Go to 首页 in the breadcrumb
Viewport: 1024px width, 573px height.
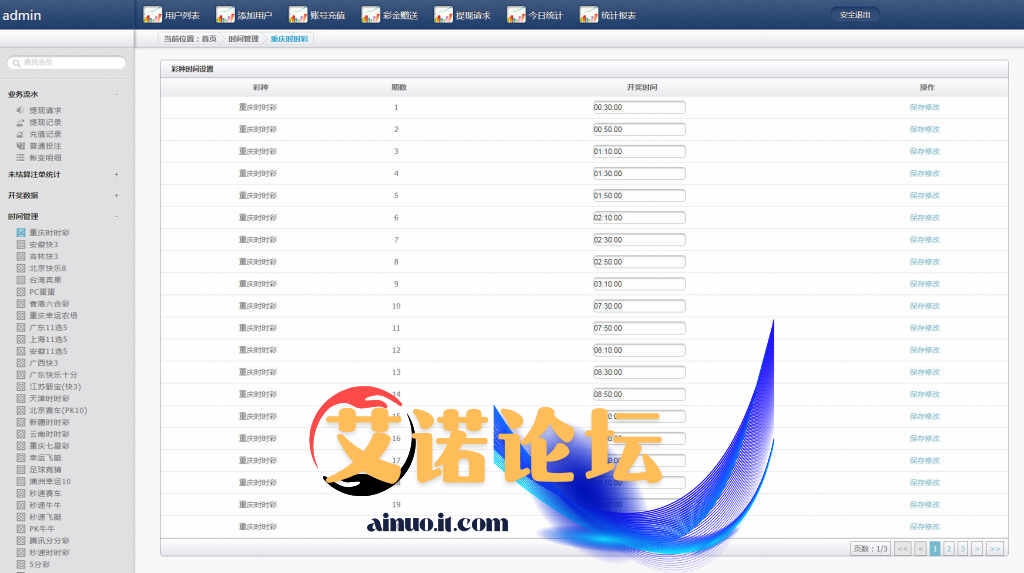pyautogui.click(x=209, y=39)
